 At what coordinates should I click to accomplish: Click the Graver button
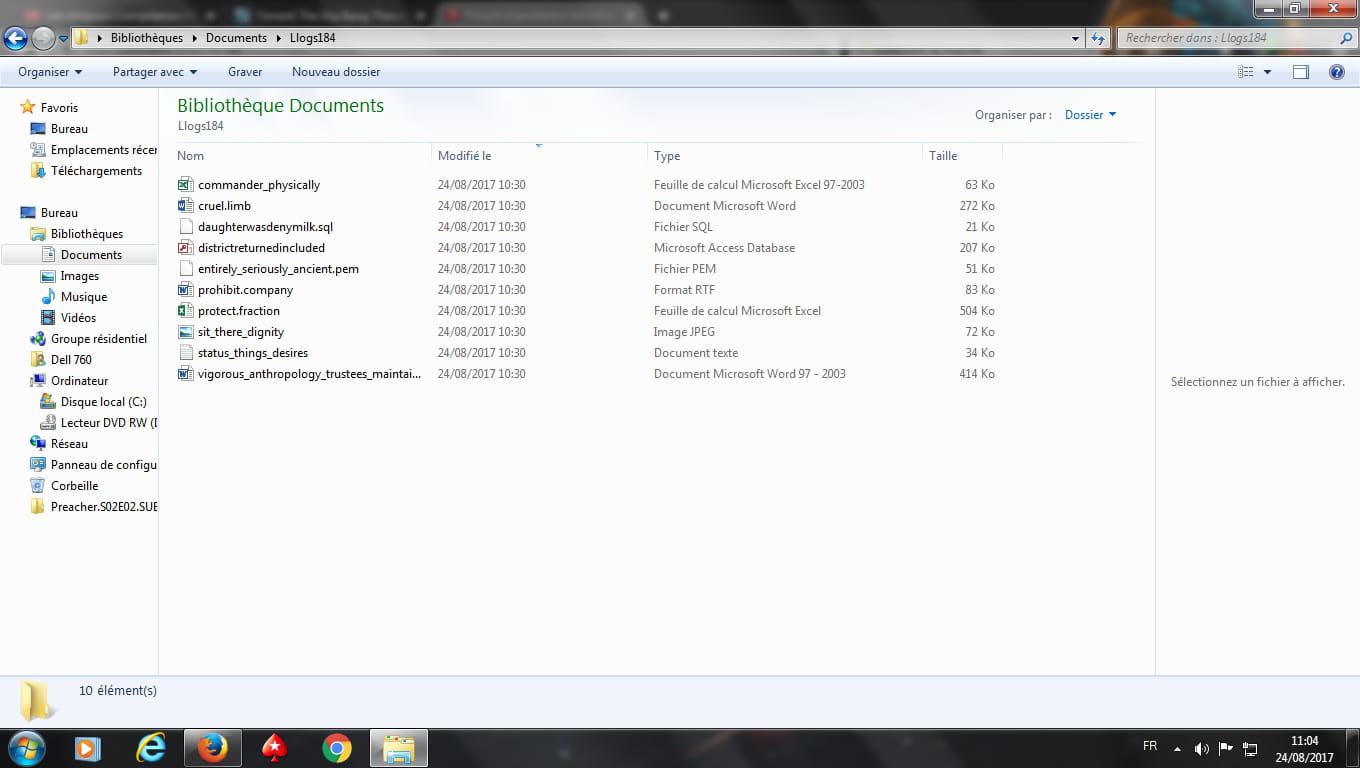pos(245,72)
